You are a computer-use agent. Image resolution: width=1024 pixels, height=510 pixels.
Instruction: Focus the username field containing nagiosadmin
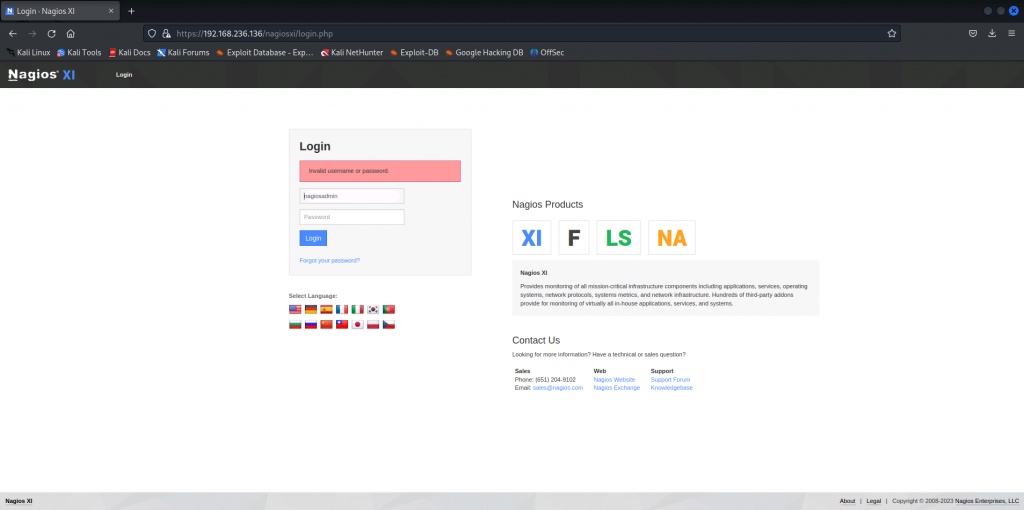click(x=352, y=196)
